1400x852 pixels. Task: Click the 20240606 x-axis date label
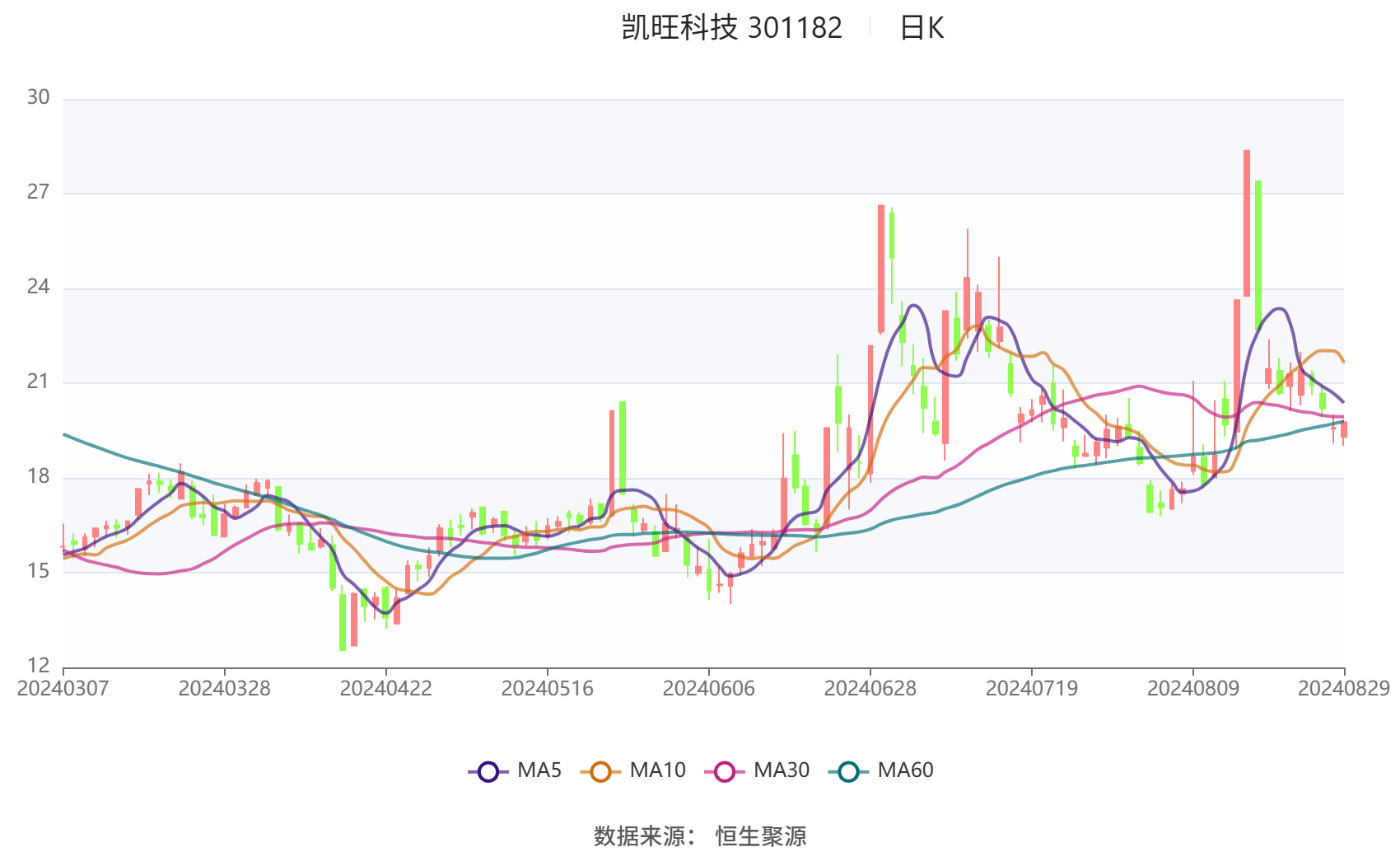708,689
